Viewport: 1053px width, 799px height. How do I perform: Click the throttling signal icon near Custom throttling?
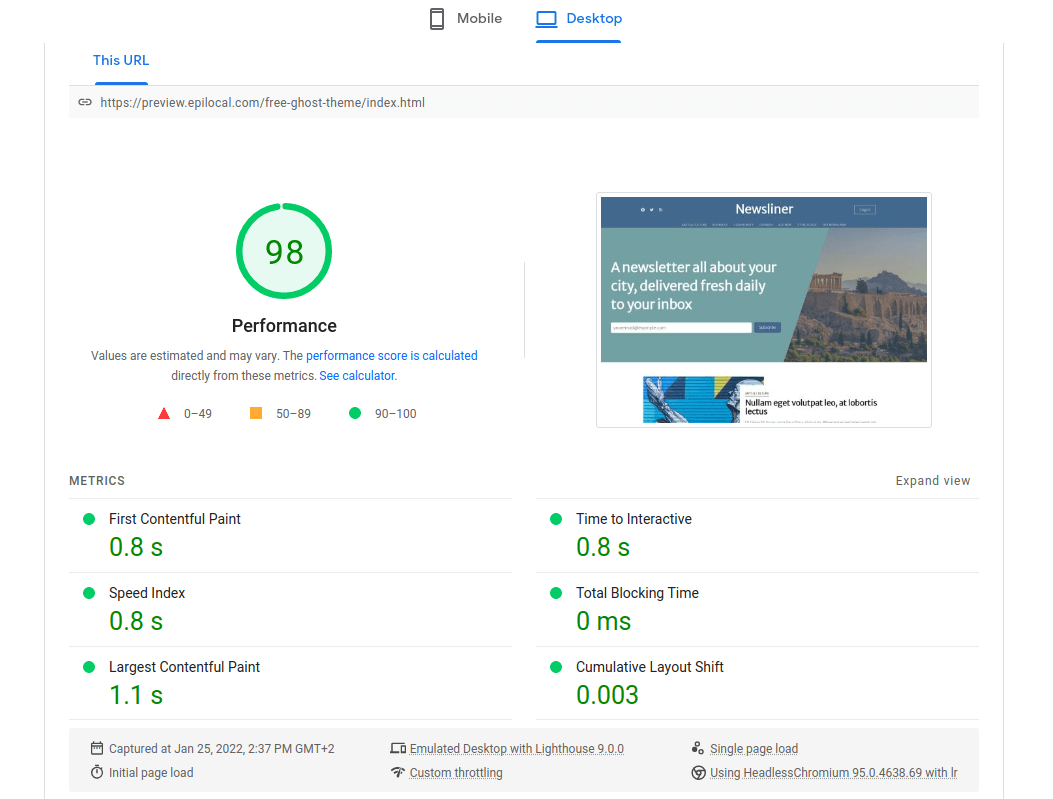pyautogui.click(x=397, y=772)
